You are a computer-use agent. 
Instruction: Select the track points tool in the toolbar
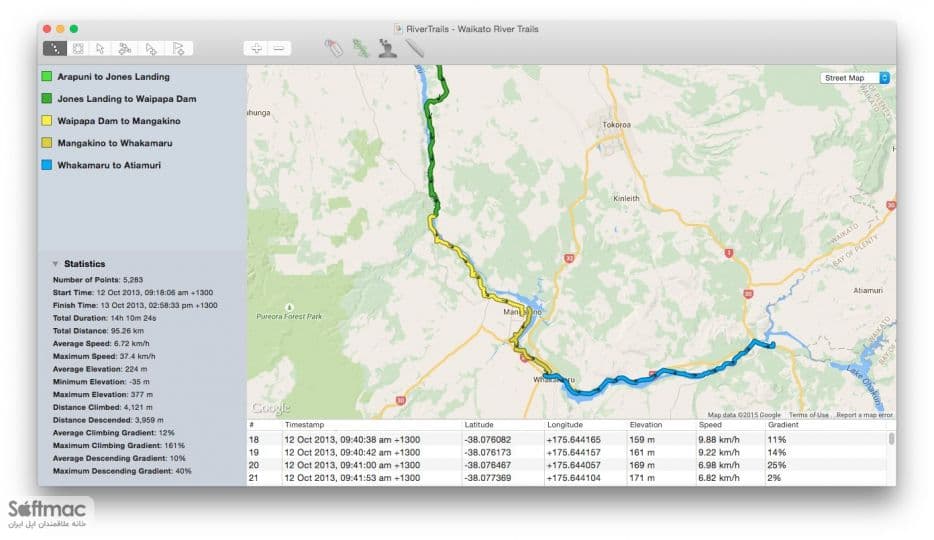(x=55, y=48)
